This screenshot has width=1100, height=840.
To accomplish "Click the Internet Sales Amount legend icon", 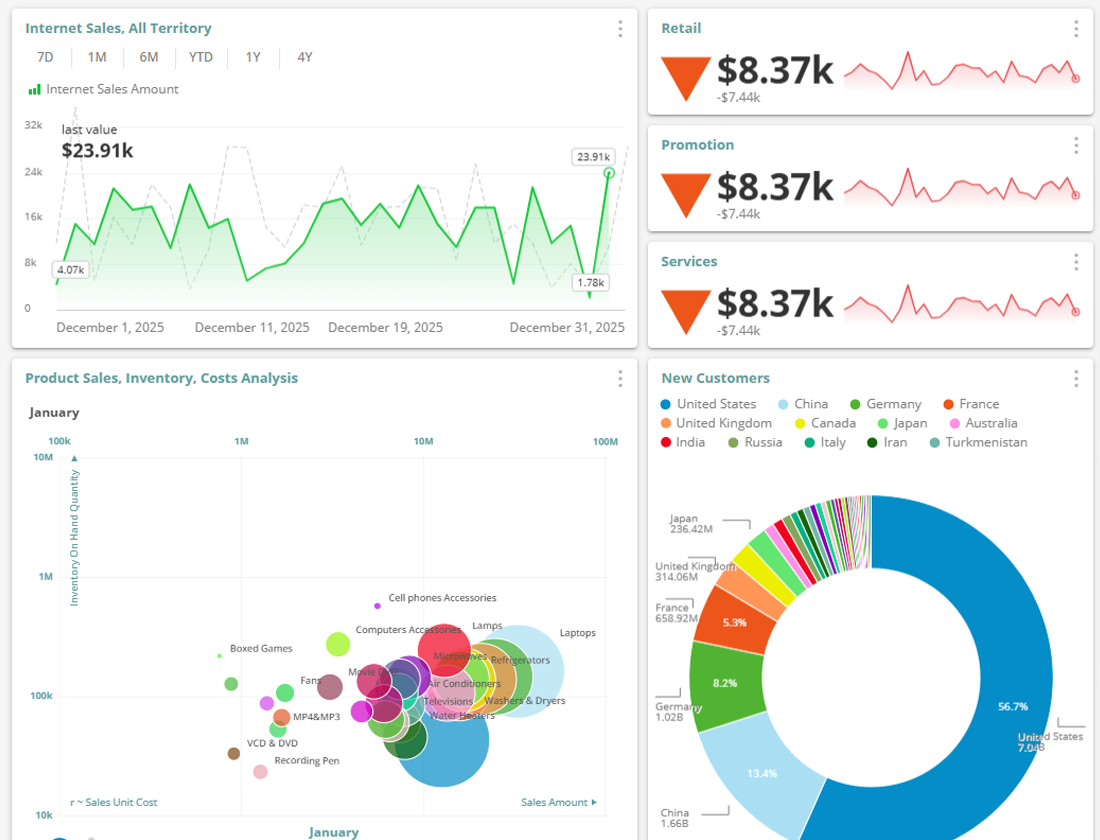I will 35,90.
